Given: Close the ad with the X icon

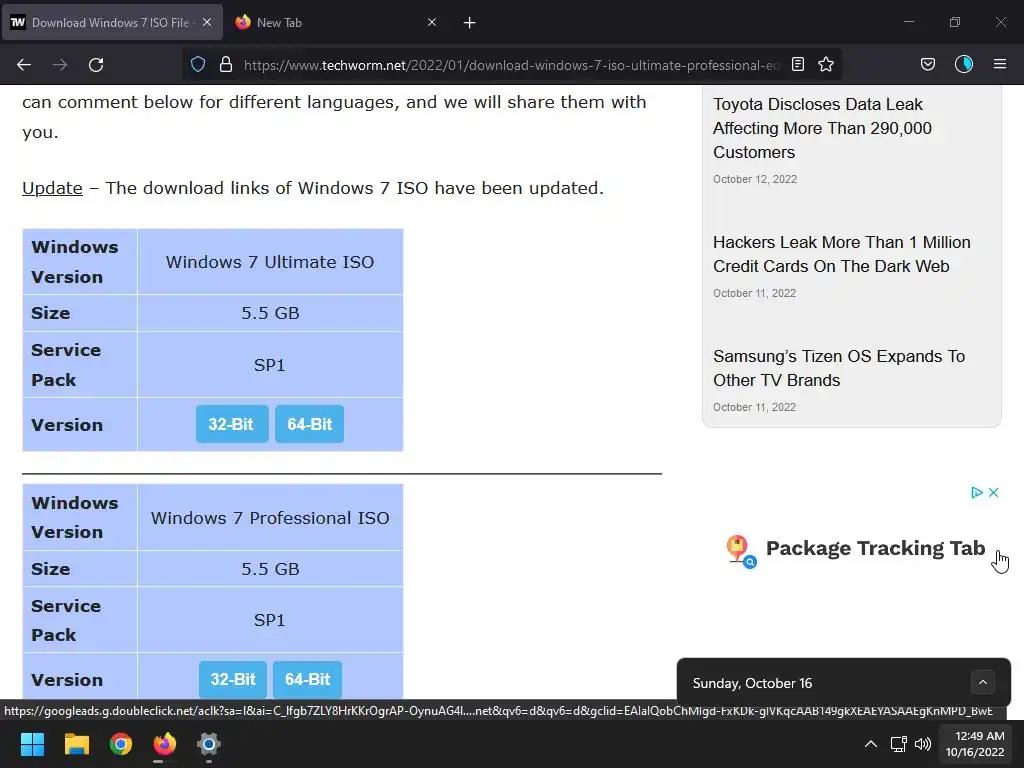Looking at the screenshot, I should (x=993, y=492).
